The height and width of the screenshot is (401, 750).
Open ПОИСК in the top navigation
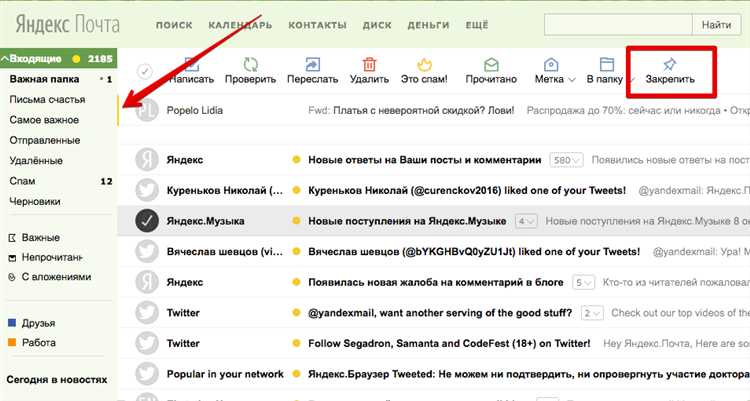174,25
